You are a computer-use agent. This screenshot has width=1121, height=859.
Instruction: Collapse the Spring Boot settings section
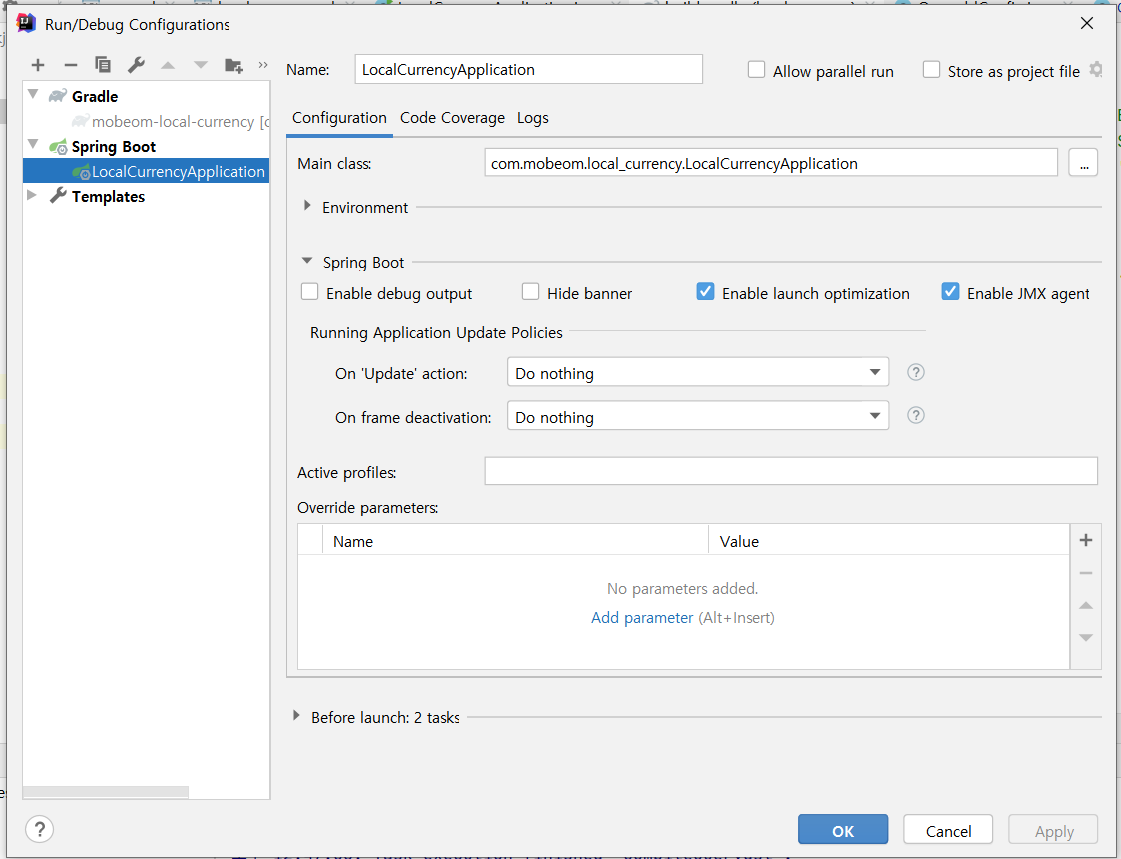tap(307, 262)
